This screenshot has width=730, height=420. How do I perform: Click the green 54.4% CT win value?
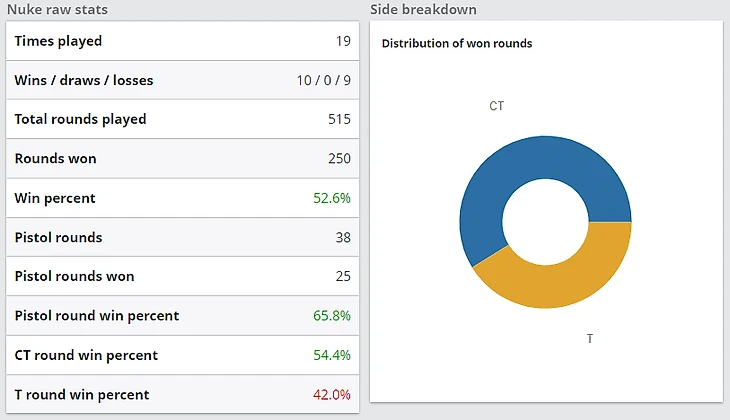(x=332, y=355)
